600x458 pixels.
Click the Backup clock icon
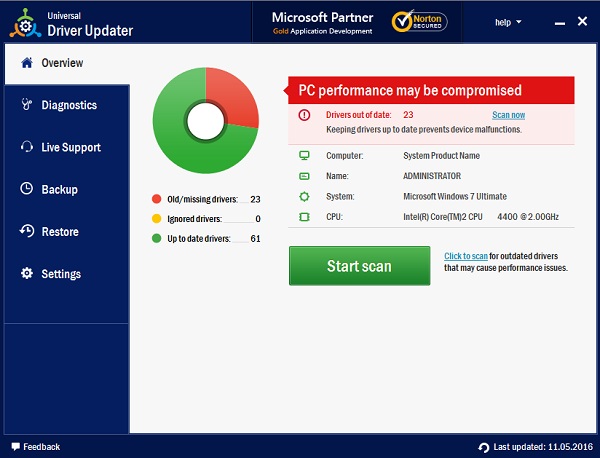[26, 189]
